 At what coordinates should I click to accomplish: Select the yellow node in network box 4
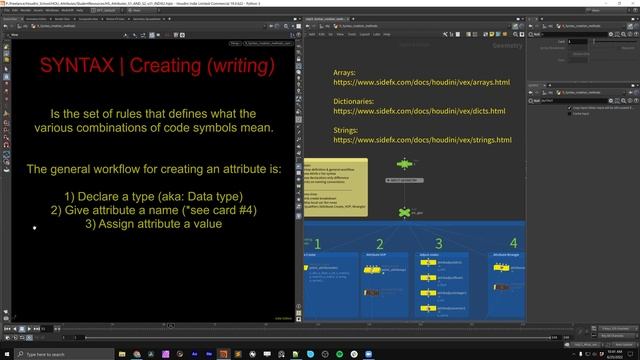[501, 268]
